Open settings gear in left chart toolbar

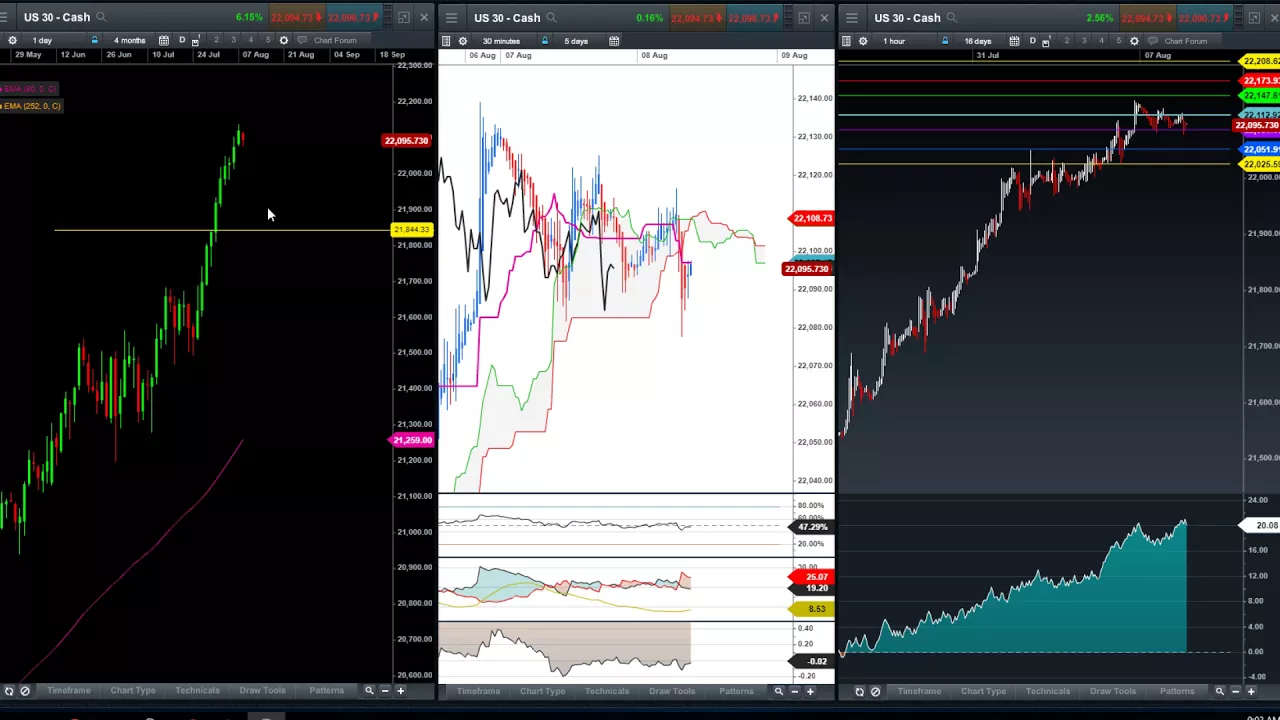(12, 40)
